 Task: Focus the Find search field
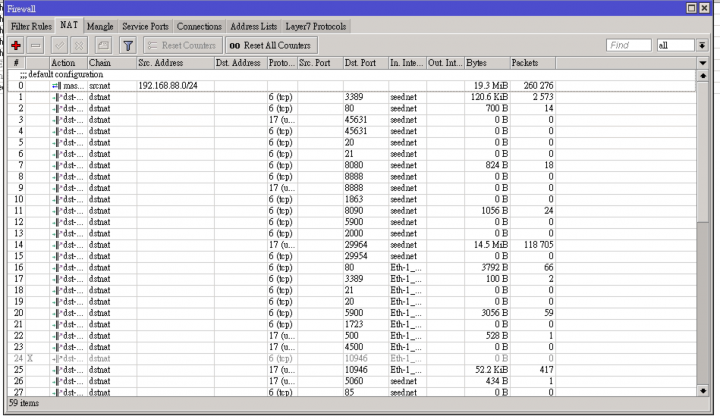pyautogui.click(x=629, y=45)
